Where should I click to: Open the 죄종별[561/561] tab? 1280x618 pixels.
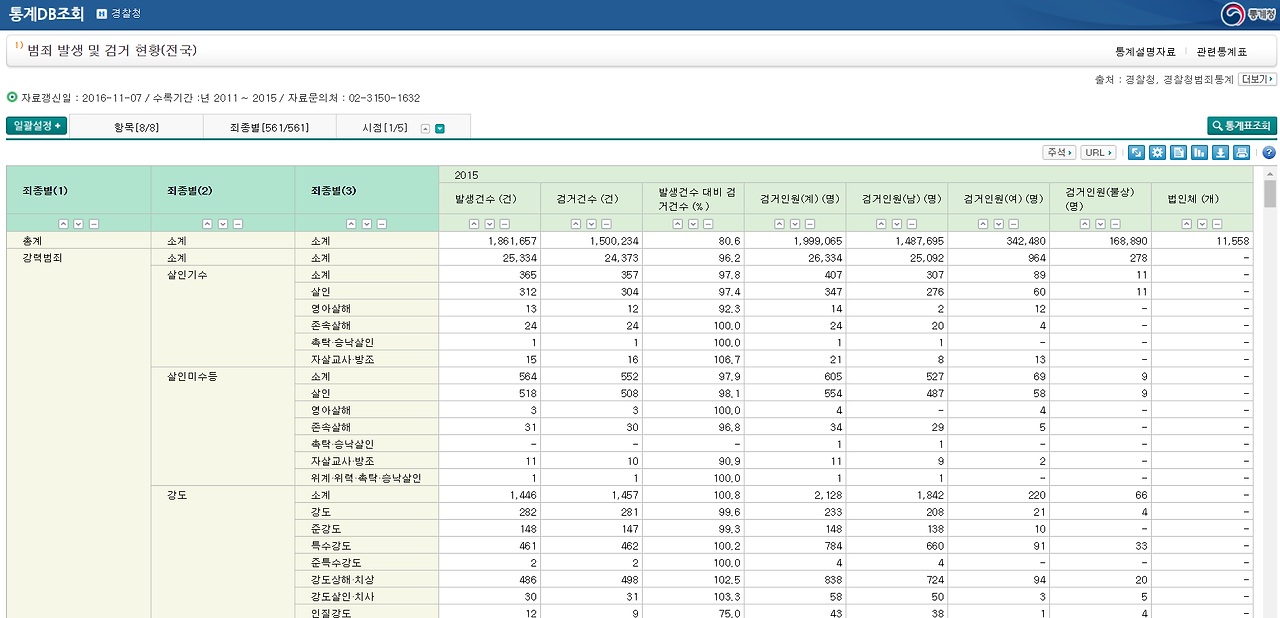coord(269,127)
